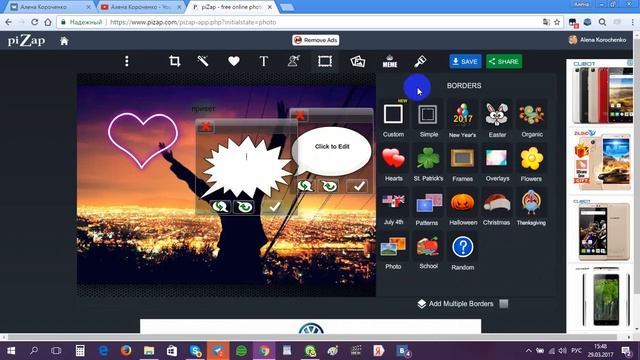Select the Text tool
Viewport: 640px width, 360px height.
(264, 61)
